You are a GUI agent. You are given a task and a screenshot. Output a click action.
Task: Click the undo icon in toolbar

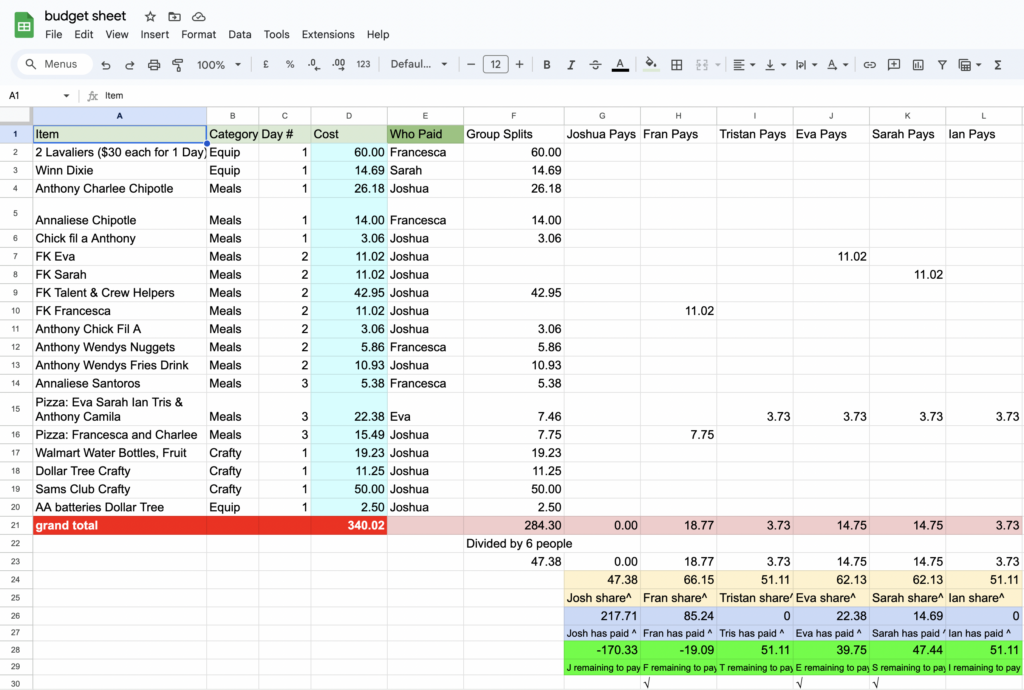[x=106, y=65]
